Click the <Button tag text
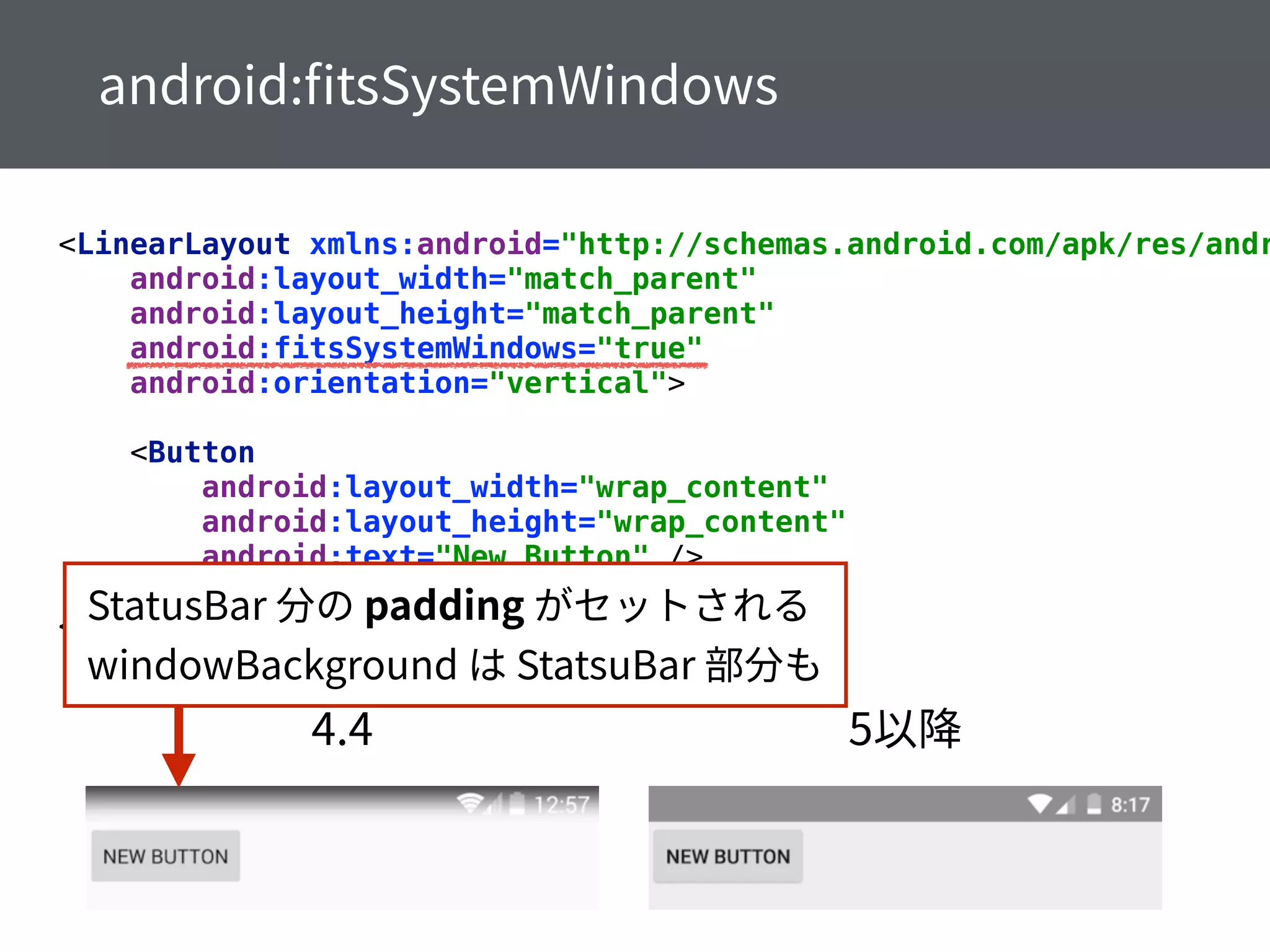Viewport: 1270px width, 952px height. 192,452
